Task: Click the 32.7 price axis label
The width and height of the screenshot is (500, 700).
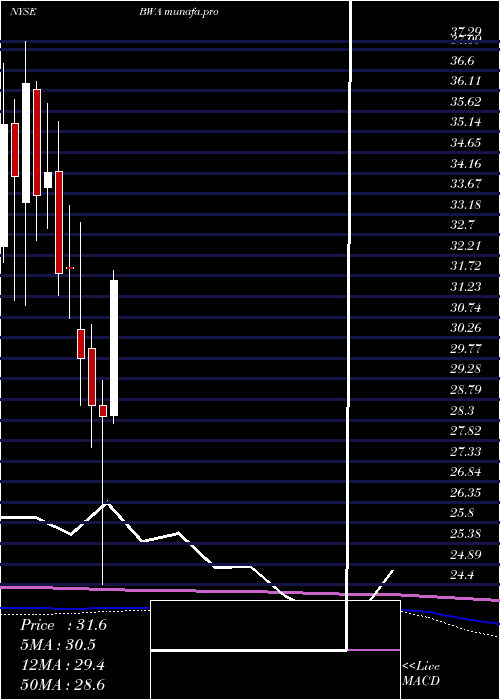Action: click(462, 225)
